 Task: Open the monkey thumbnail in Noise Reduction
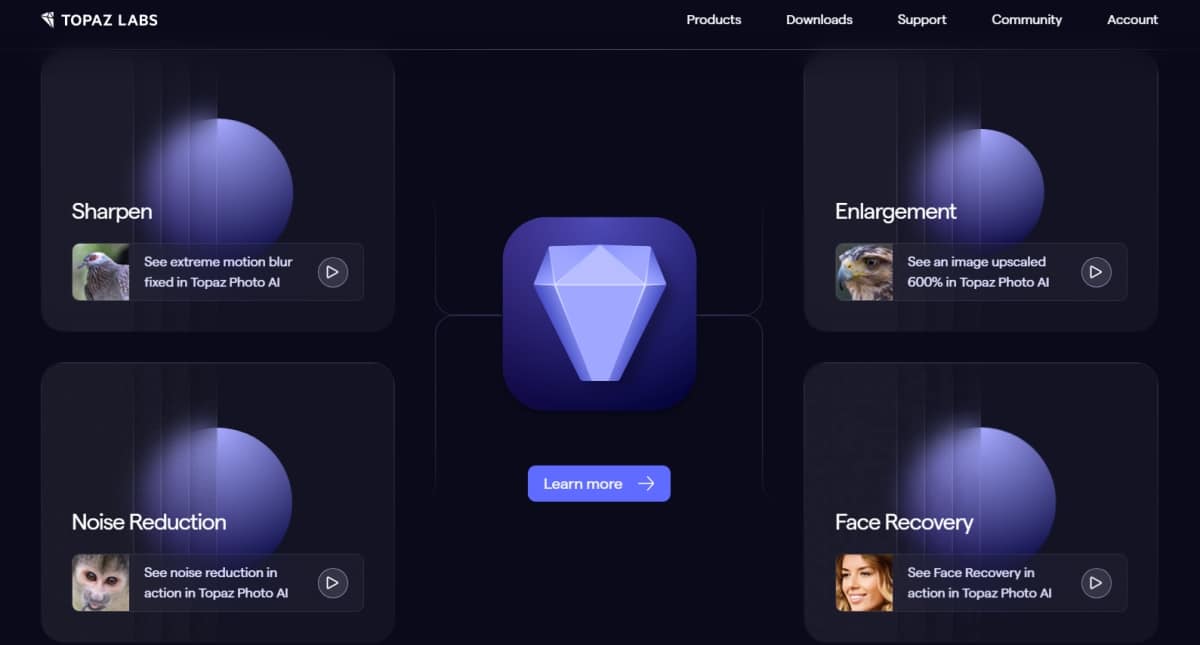(101, 583)
